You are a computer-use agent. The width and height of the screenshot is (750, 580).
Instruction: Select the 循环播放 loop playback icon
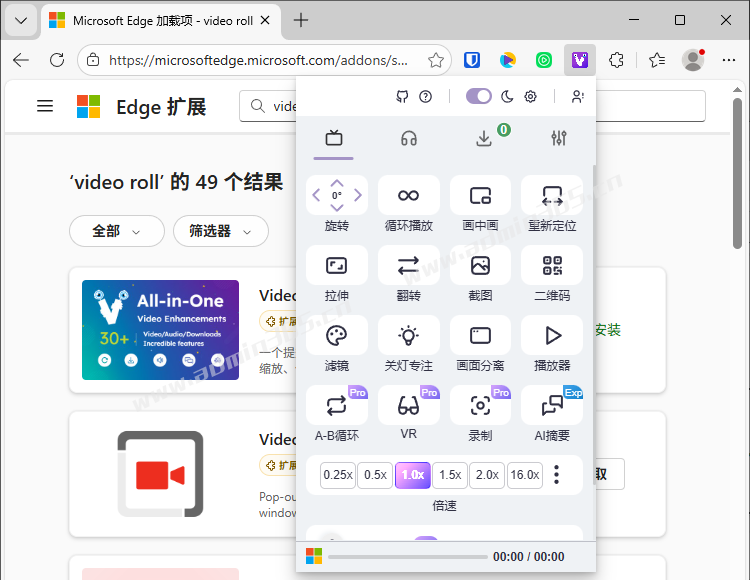(408, 196)
